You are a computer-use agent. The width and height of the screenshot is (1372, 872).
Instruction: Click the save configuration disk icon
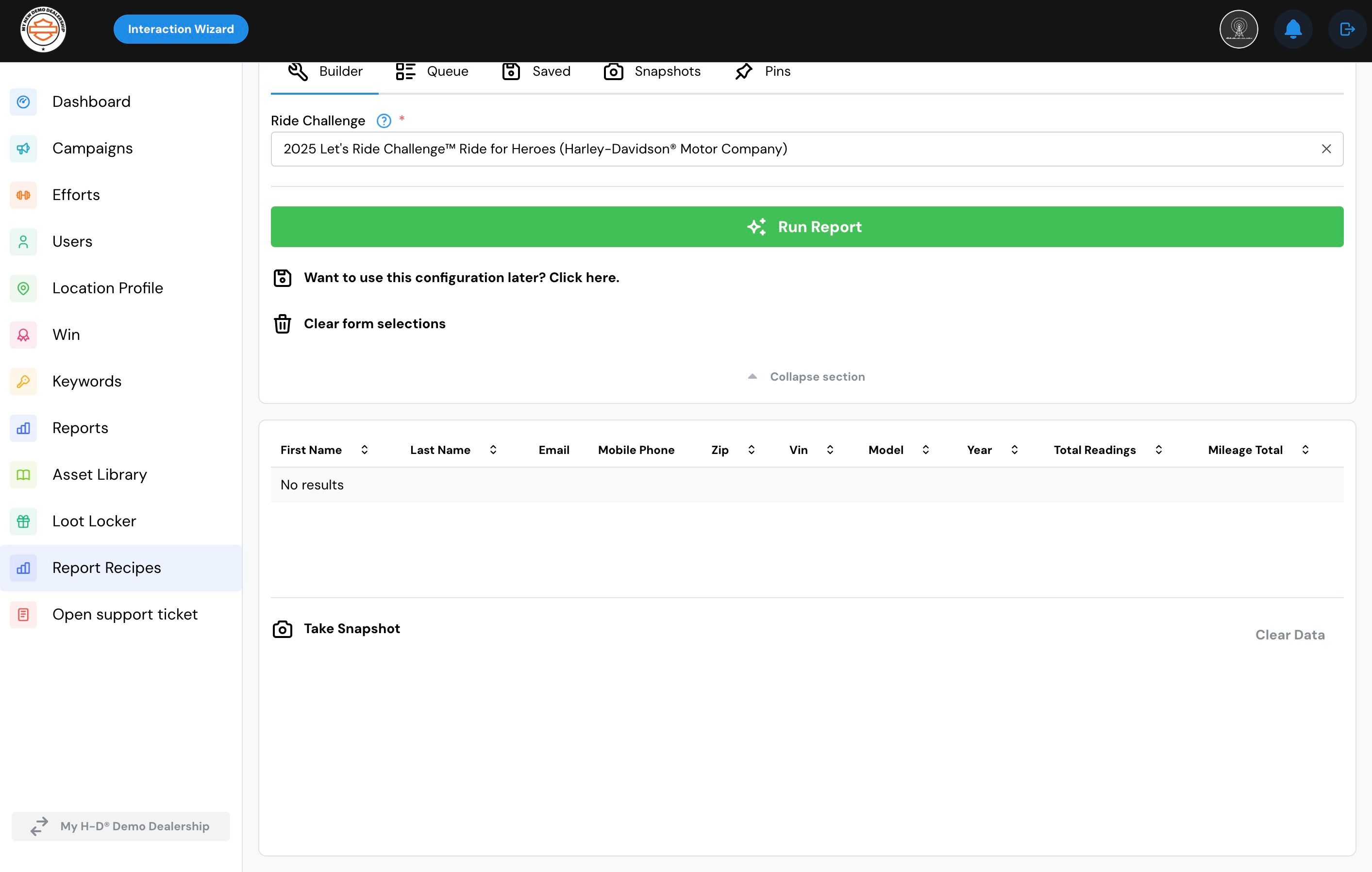(282, 278)
